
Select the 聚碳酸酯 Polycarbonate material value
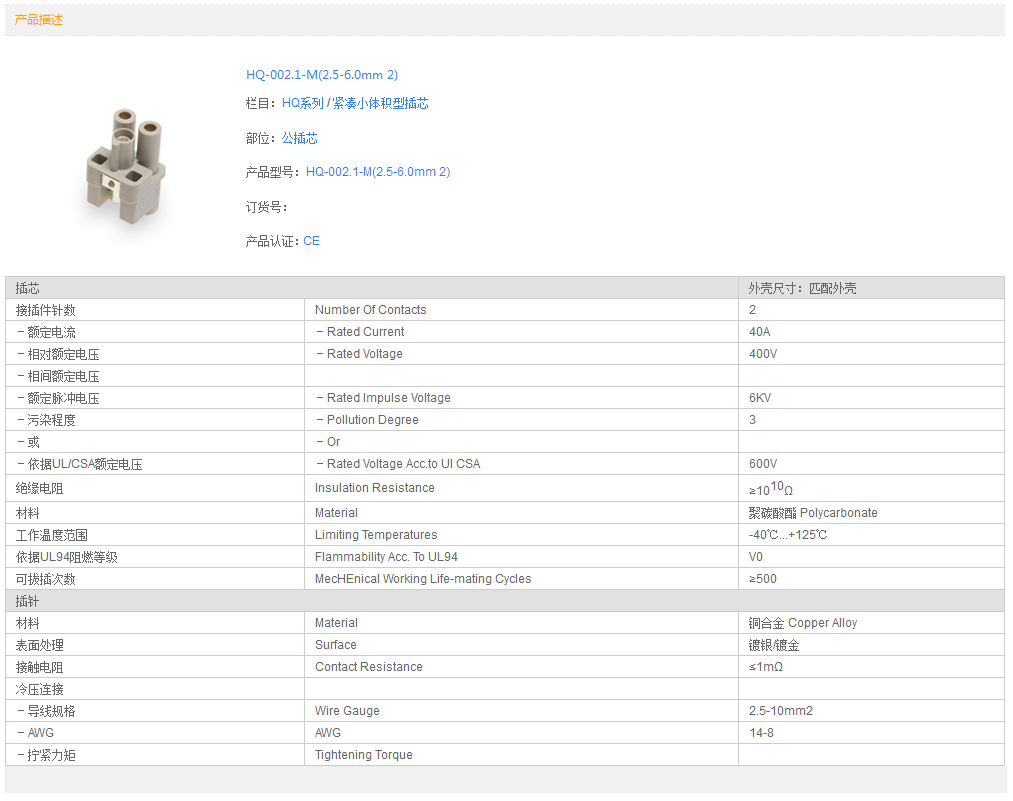(x=812, y=513)
